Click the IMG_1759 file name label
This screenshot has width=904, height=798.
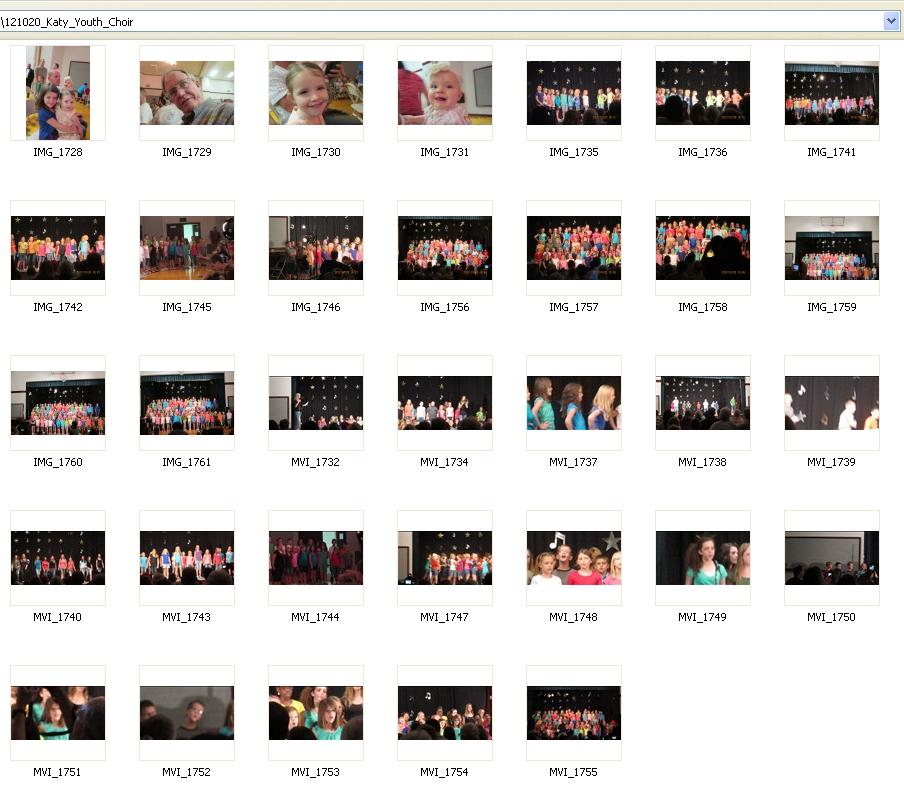(832, 307)
